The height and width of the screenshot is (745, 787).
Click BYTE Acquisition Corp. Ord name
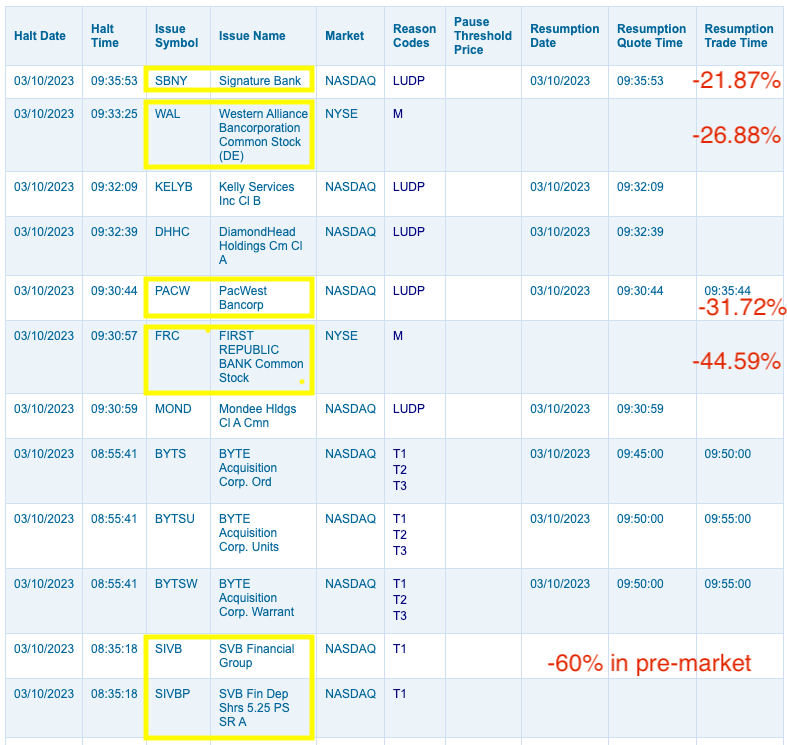pyautogui.click(x=248, y=468)
